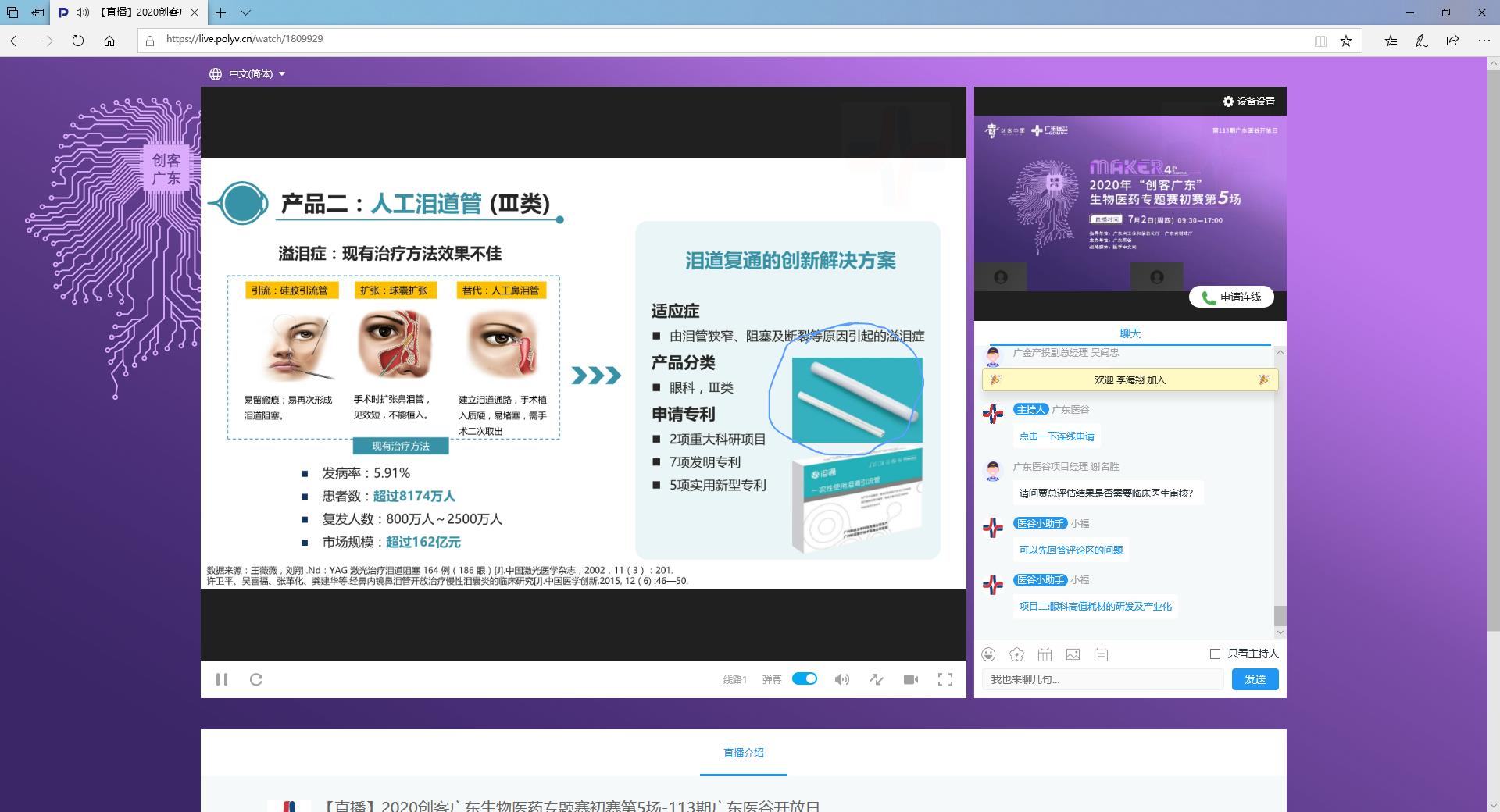Toggle the 弹幕 danmaku switch
The image size is (1500, 812).
(804, 679)
